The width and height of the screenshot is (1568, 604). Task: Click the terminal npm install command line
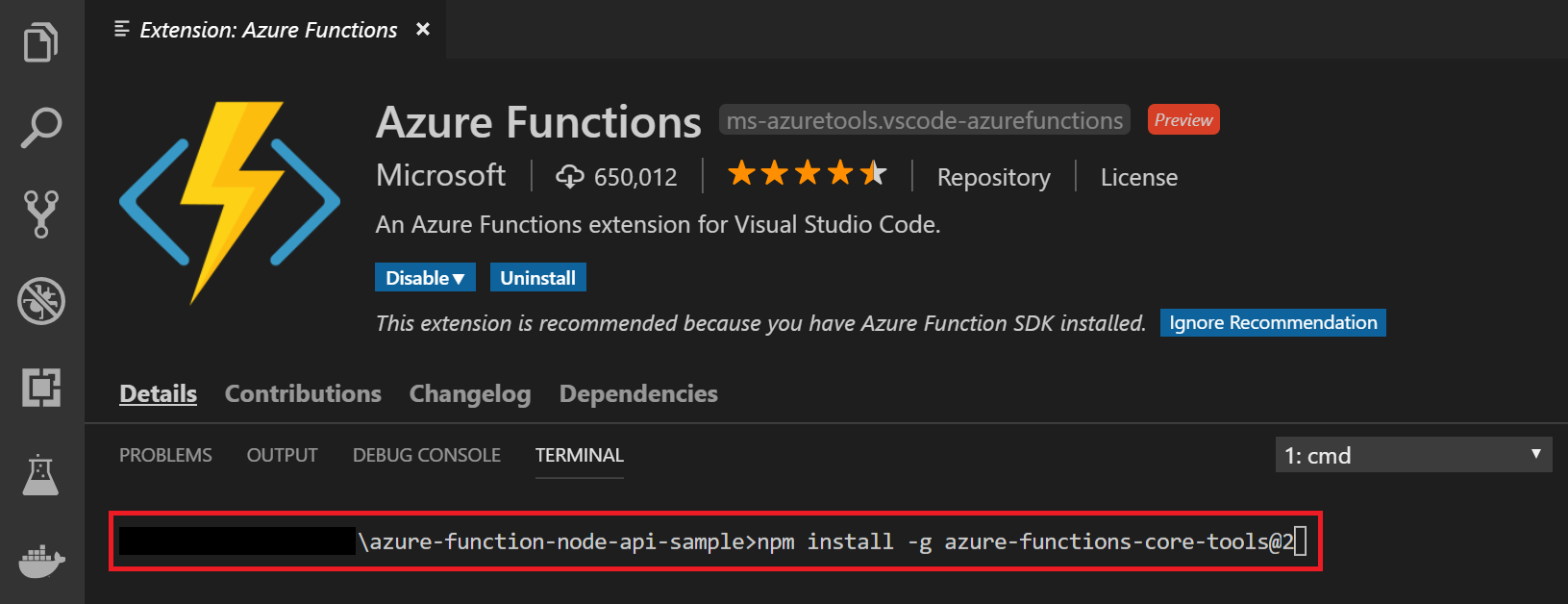point(715,541)
